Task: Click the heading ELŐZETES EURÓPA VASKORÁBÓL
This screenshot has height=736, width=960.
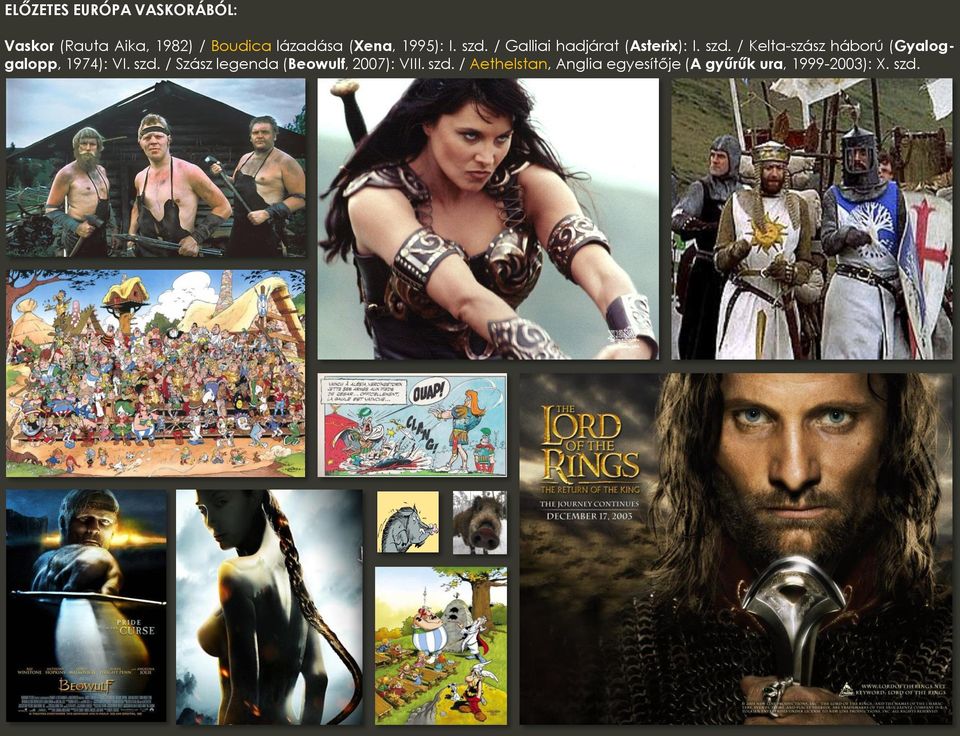Action: (121, 10)
